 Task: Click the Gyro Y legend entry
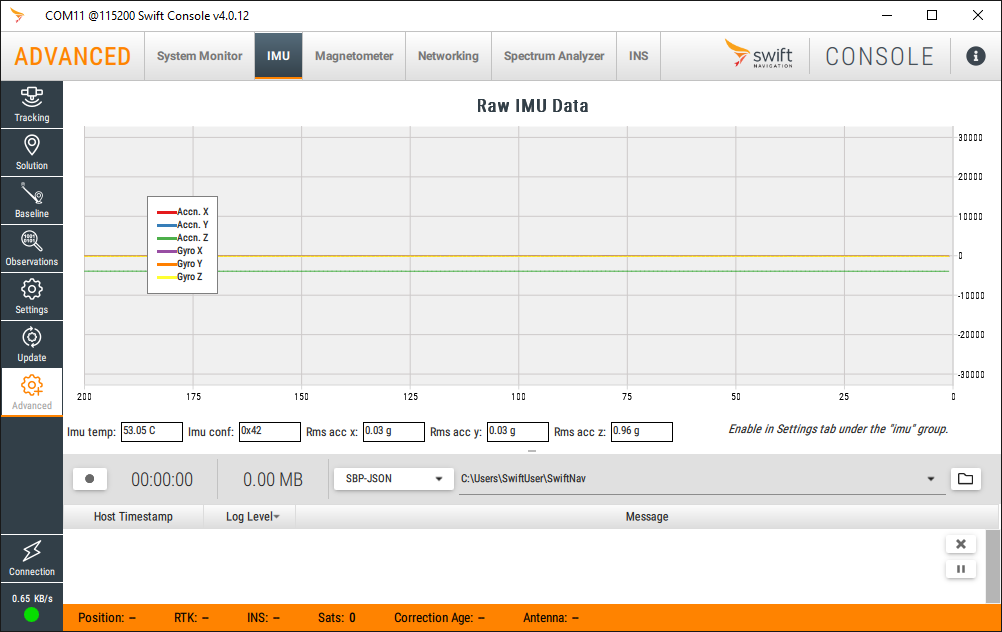pyautogui.click(x=180, y=264)
